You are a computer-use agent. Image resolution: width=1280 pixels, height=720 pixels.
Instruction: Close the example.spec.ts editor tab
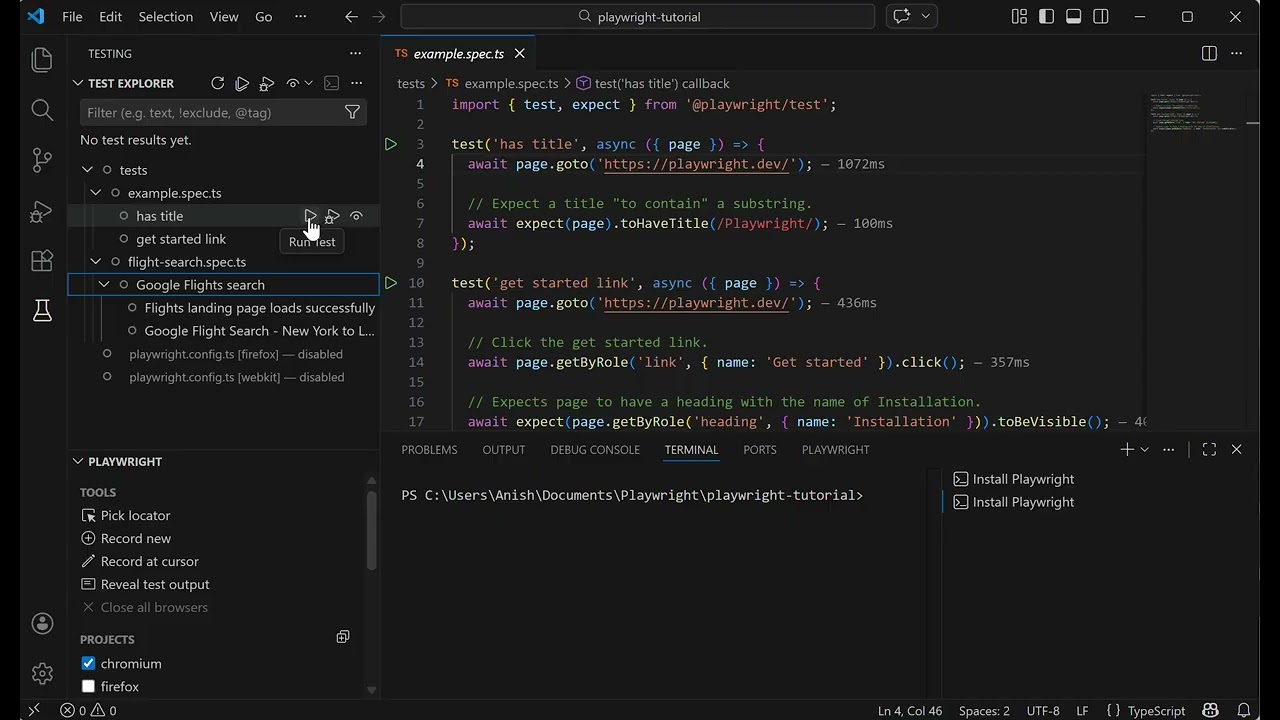[x=519, y=54]
